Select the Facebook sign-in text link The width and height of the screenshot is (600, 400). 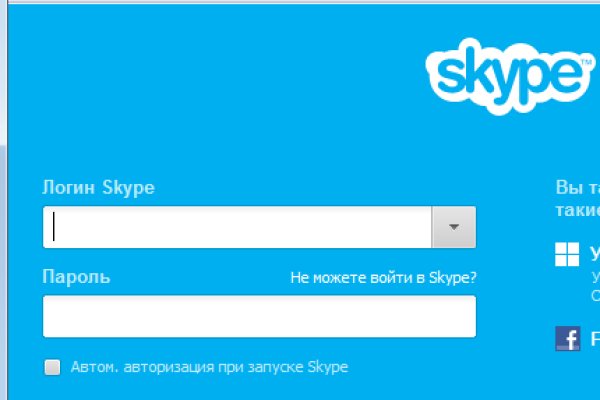coord(595,338)
